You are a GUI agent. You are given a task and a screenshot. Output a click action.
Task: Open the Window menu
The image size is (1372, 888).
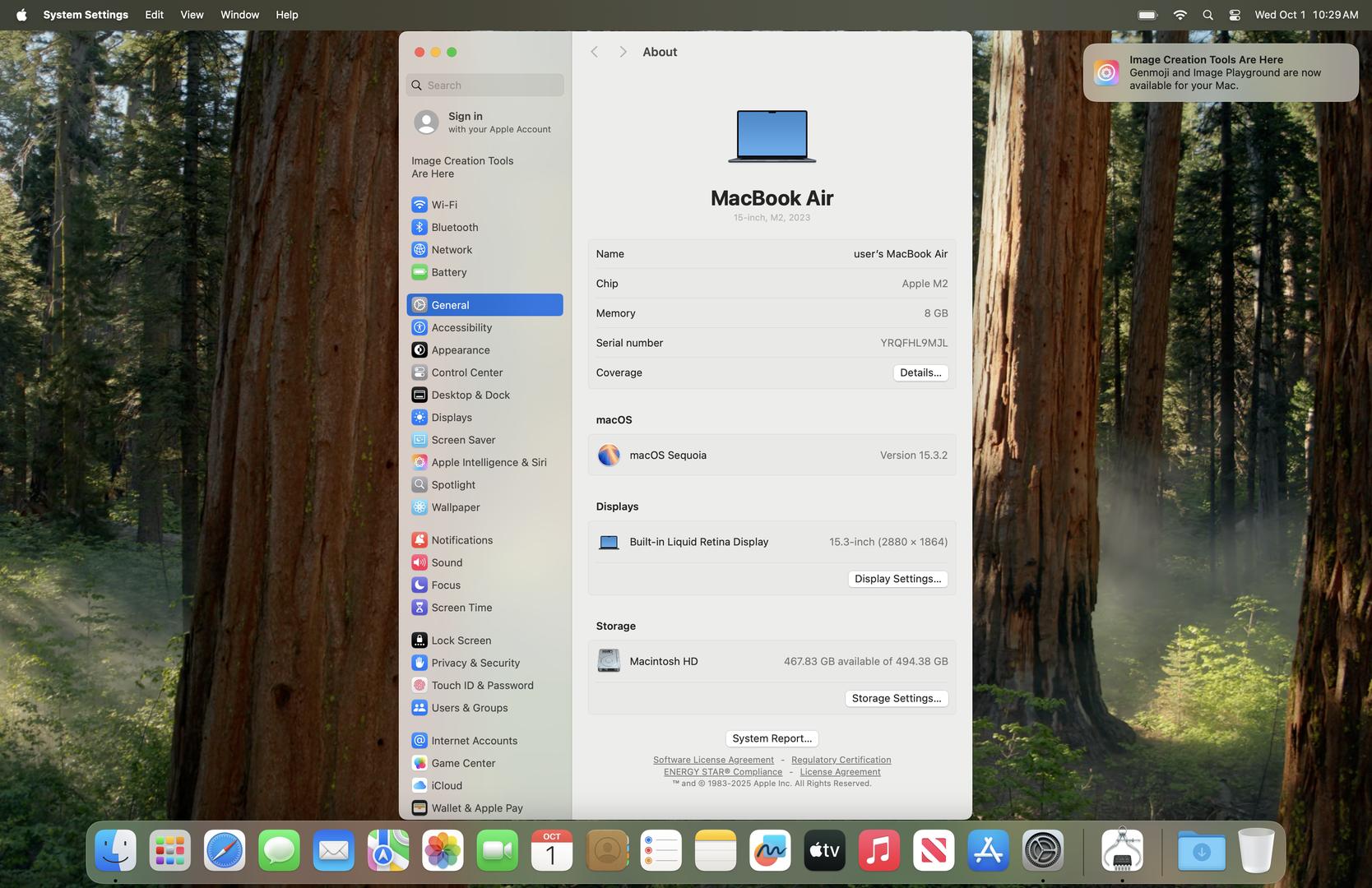239,15
